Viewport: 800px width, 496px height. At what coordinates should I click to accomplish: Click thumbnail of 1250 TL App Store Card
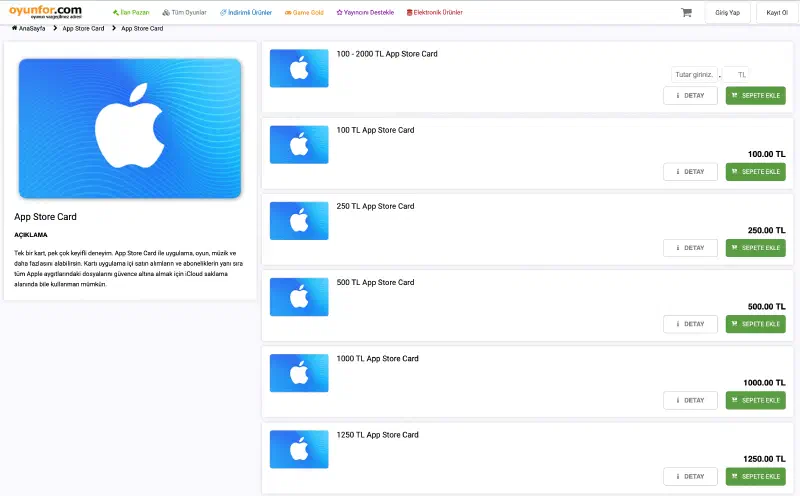tap(299, 450)
